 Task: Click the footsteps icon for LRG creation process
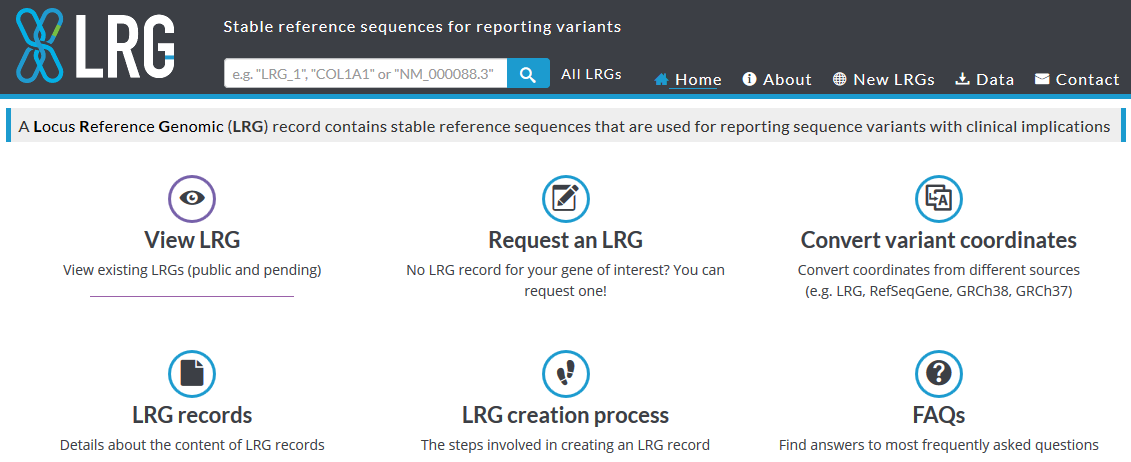[565, 373]
